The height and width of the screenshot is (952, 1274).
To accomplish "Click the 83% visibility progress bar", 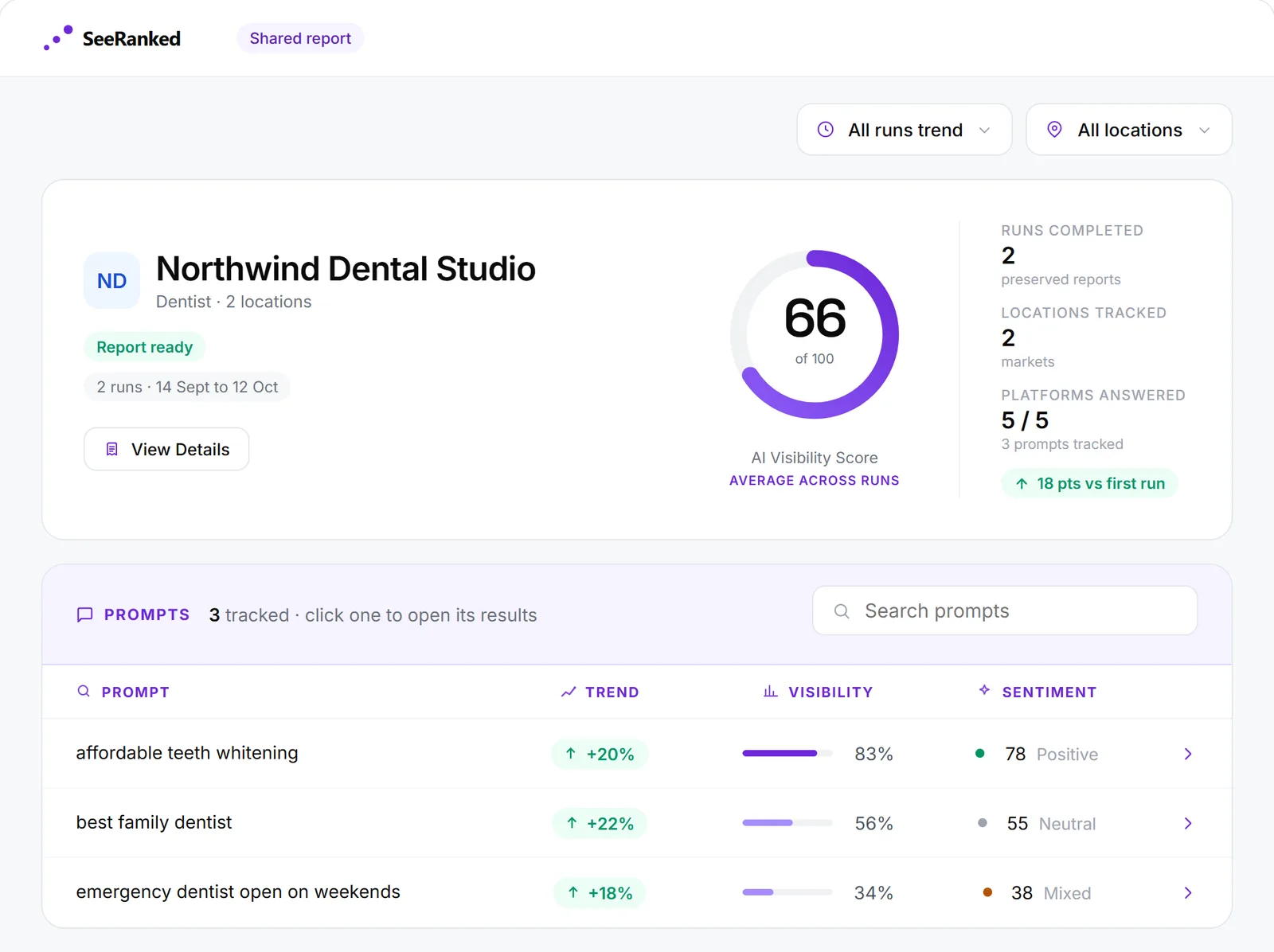I will tap(787, 753).
